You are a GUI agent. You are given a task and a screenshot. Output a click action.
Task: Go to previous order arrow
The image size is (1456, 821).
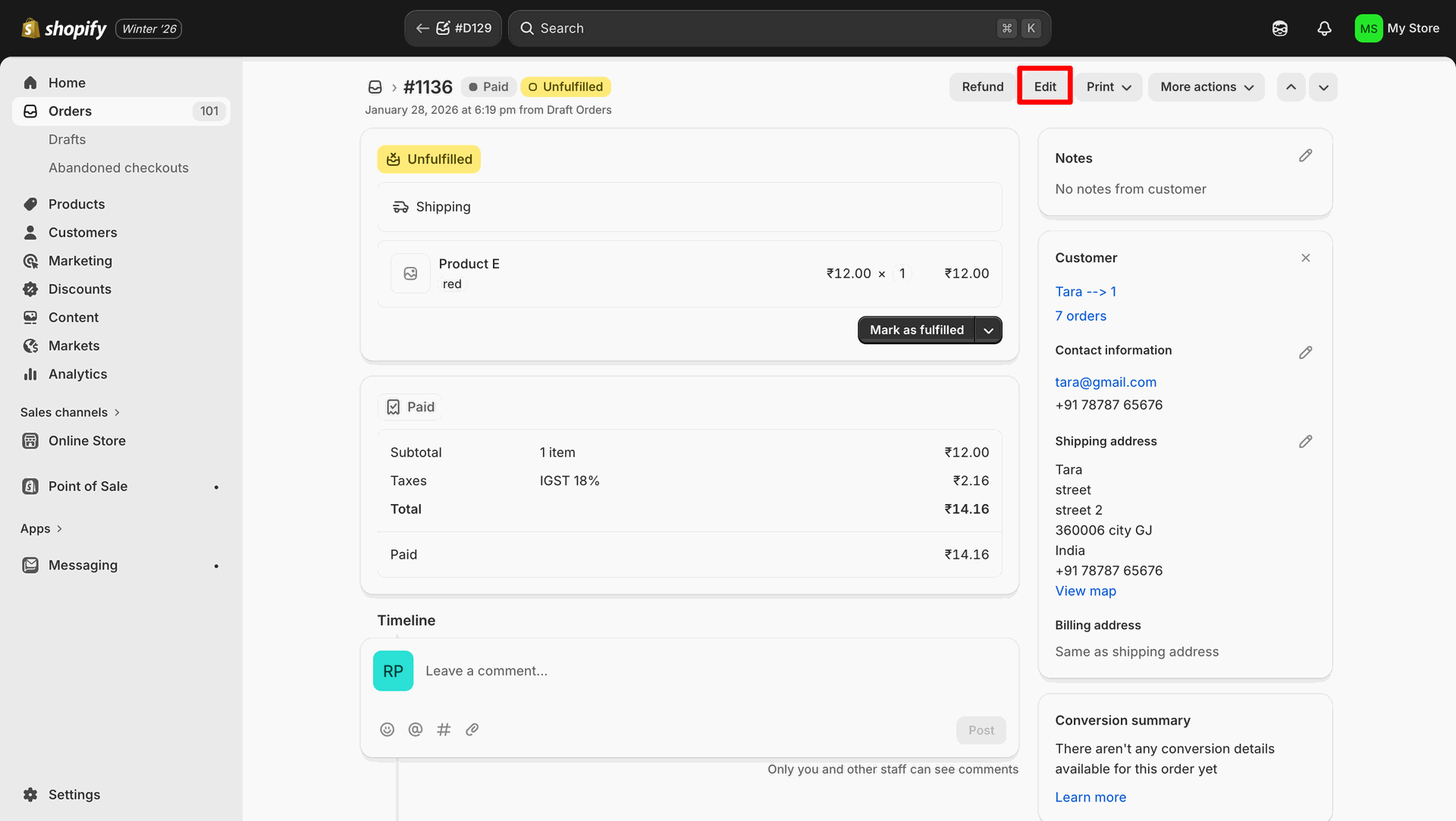pyautogui.click(x=1291, y=87)
